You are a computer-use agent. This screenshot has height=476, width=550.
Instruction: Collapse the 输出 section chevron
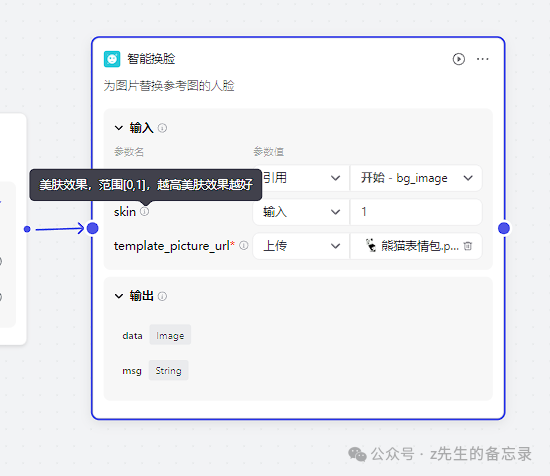tap(119, 296)
